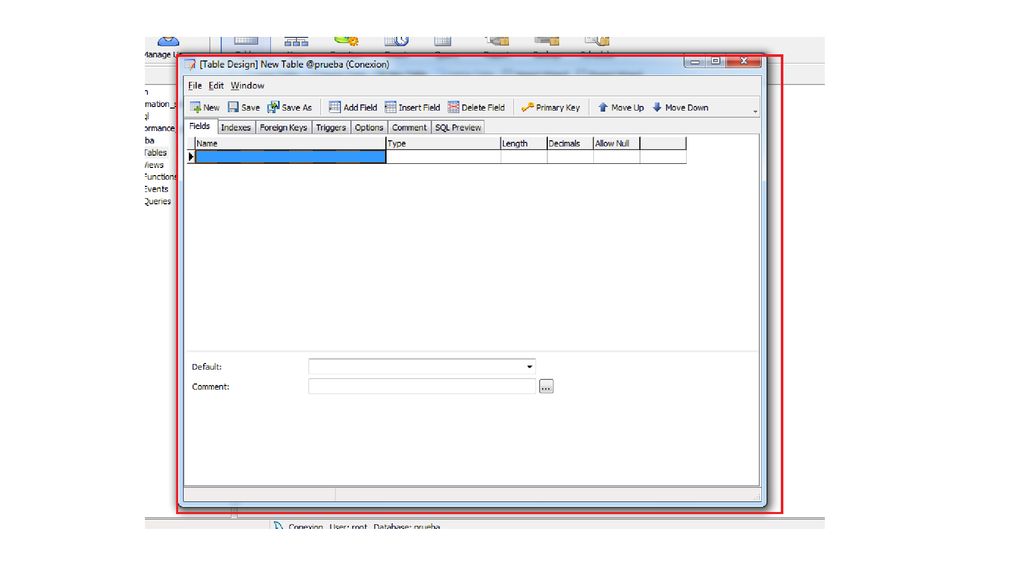This screenshot has height=576, width=1024.
Task: Move field up with arrow icon
Action: [x=603, y=107]
